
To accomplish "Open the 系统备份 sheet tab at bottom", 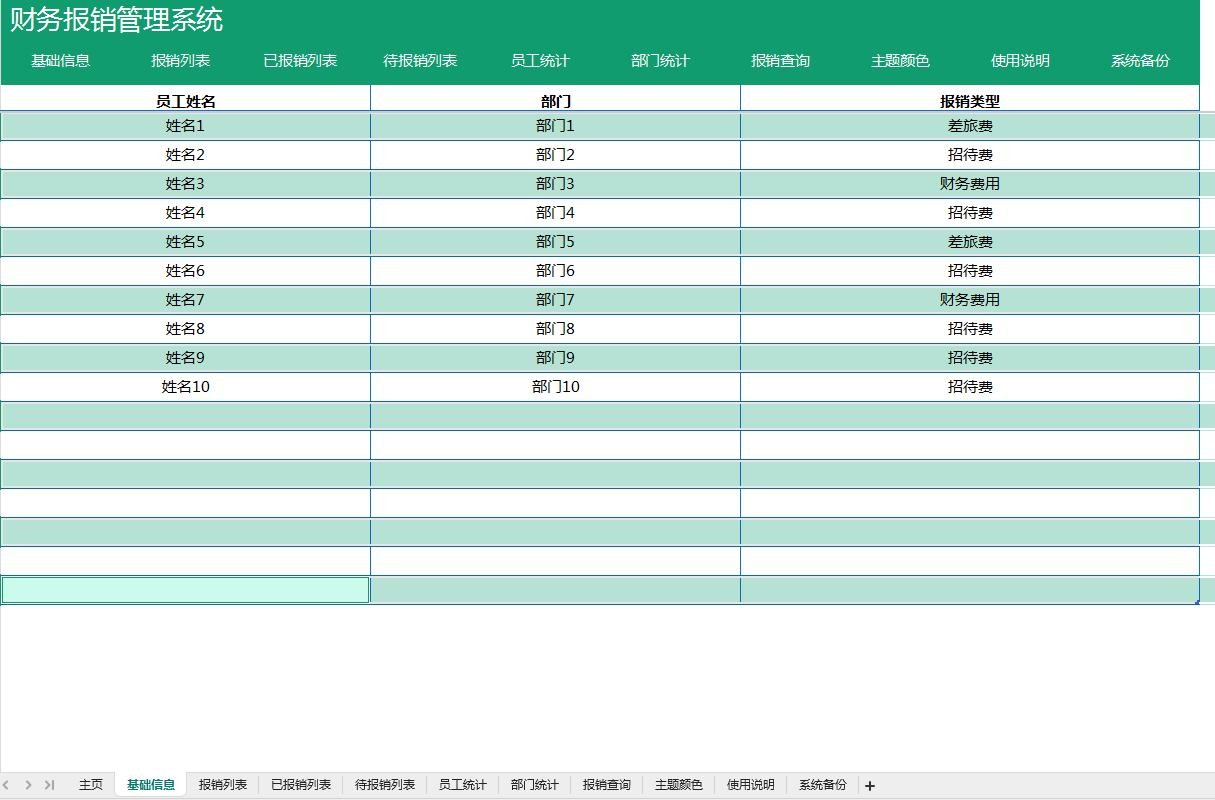I will coord(822,785).
